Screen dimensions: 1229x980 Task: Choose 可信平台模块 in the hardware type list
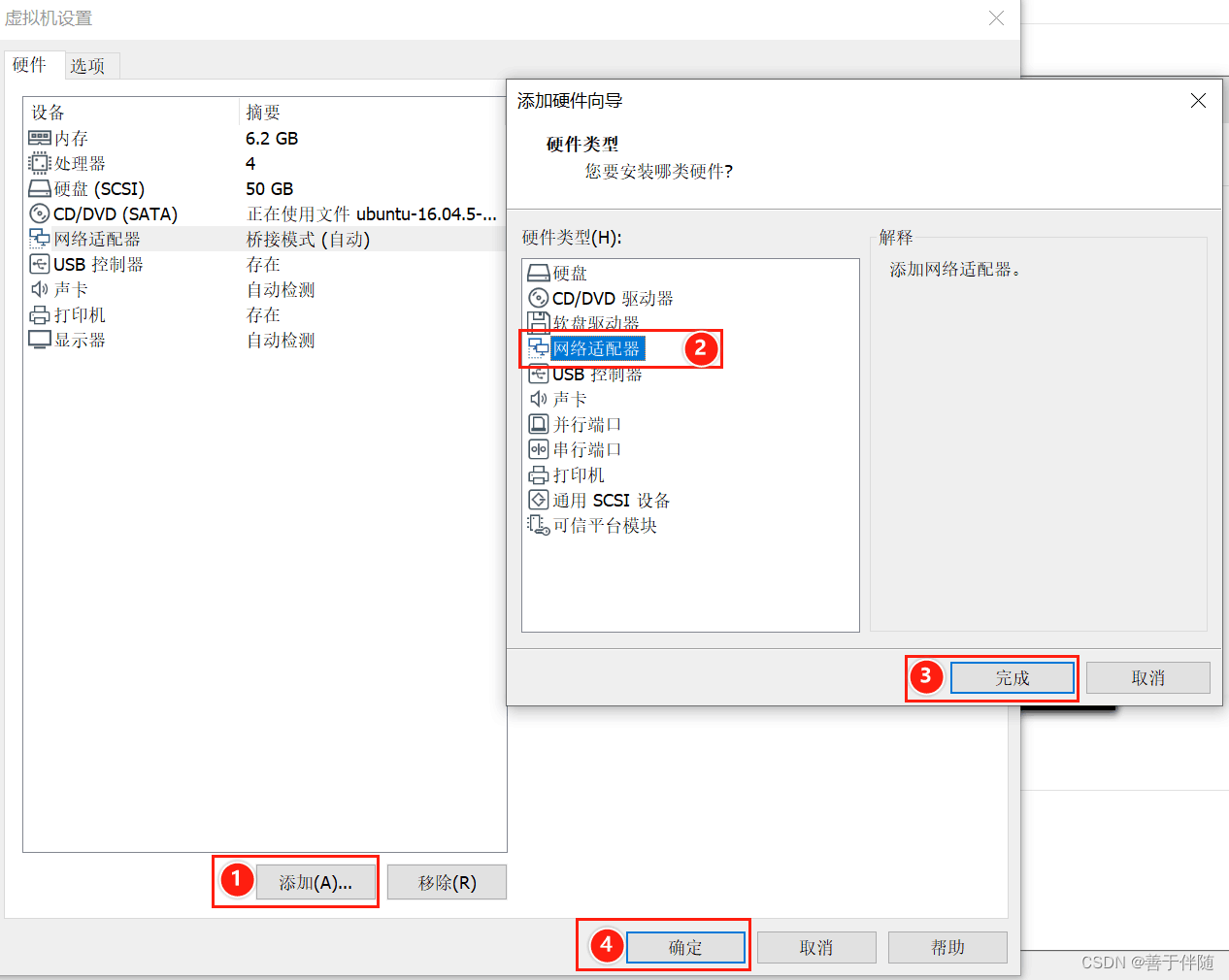605,525
